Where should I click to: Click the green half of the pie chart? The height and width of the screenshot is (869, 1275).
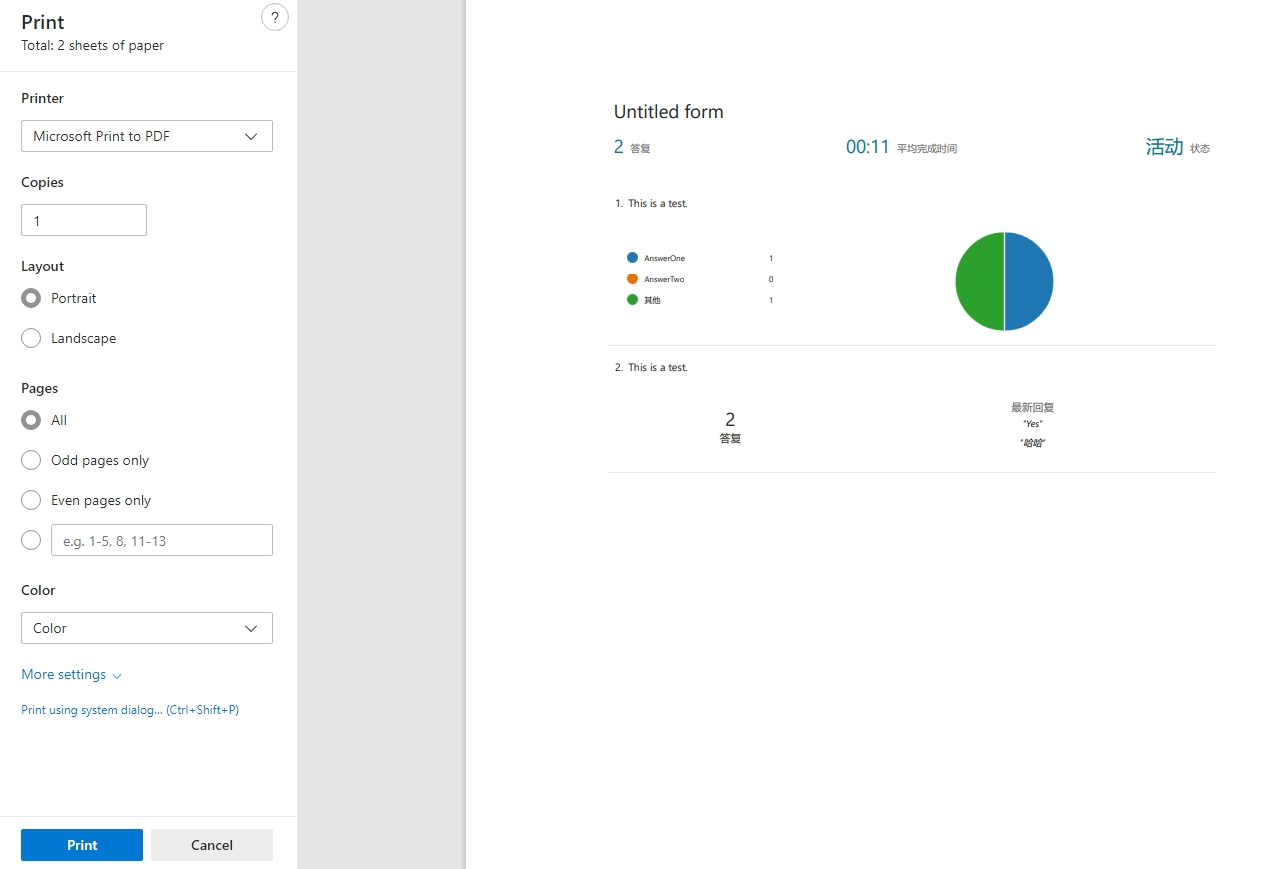point(979,281)
